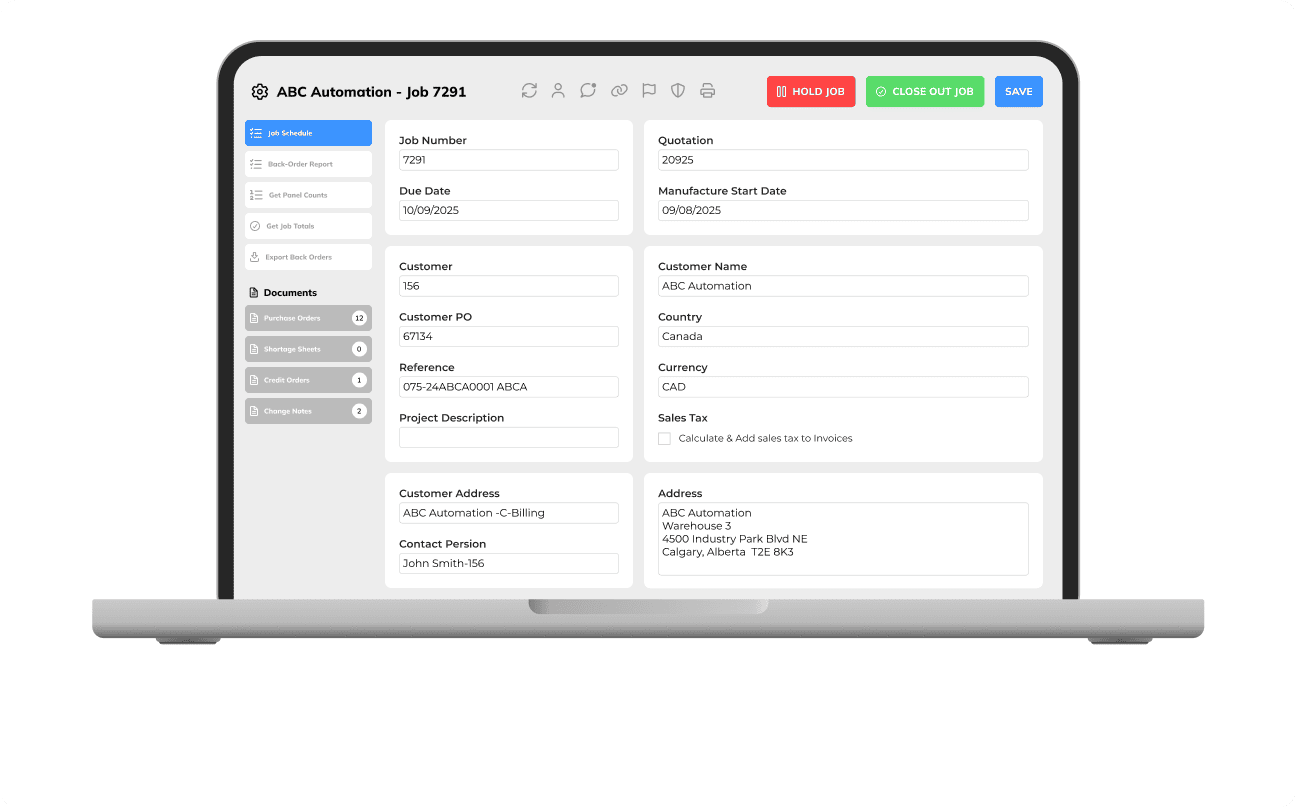Image resolution: width=1296 pixels, height=808 pixels.
Task: Click the Customer Name field ABC Automation
Action: click(843, 286)
